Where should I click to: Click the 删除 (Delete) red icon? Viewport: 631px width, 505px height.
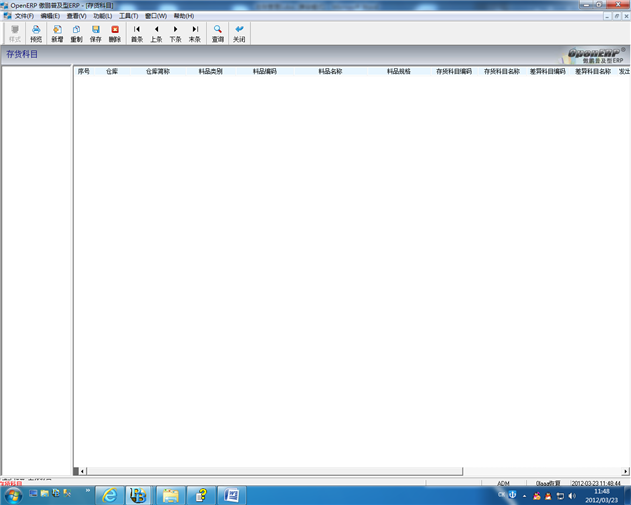pyautogui.click(x=115, y=33)
